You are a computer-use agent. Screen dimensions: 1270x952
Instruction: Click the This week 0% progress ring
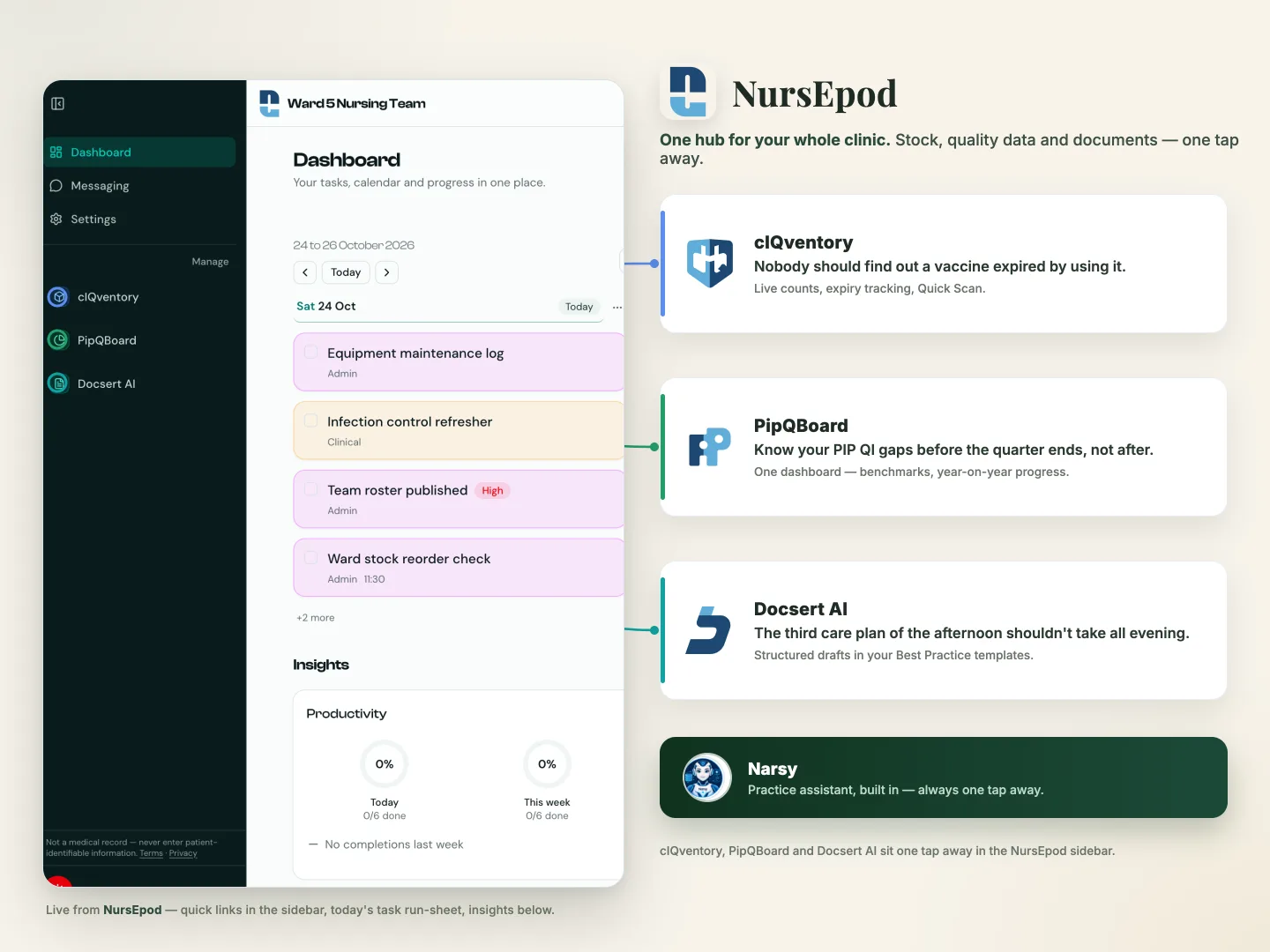coord(547,764)
